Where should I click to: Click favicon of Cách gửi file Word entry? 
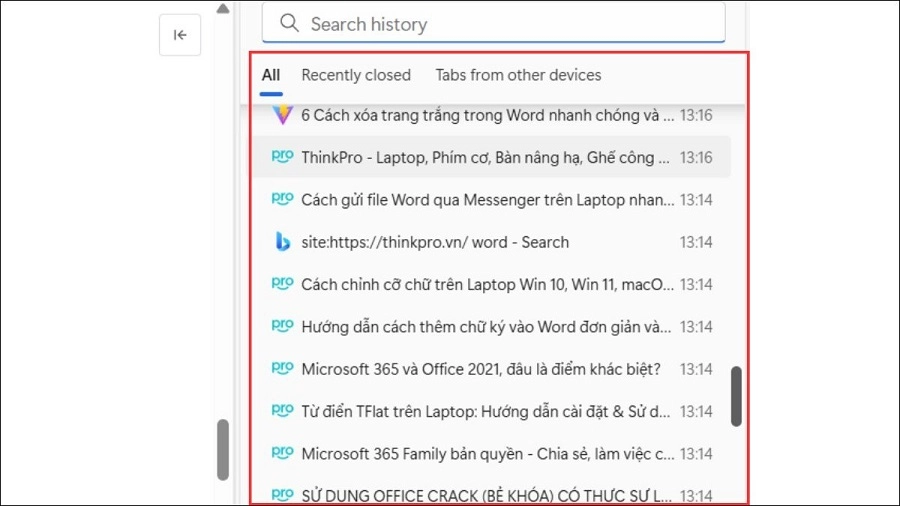(282, 199)
